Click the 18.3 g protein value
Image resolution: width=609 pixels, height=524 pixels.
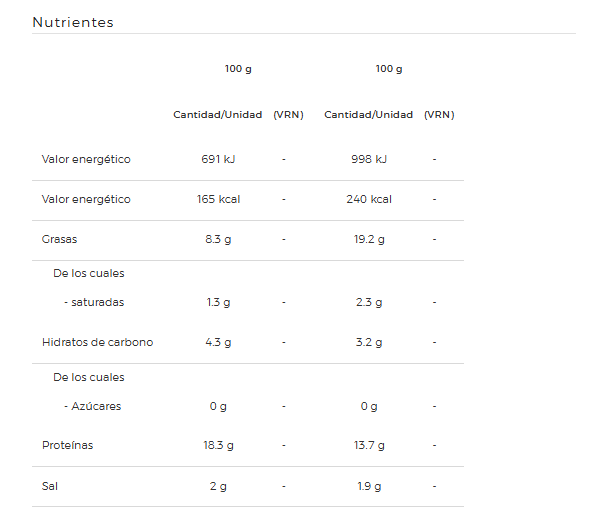click(218, 445)
